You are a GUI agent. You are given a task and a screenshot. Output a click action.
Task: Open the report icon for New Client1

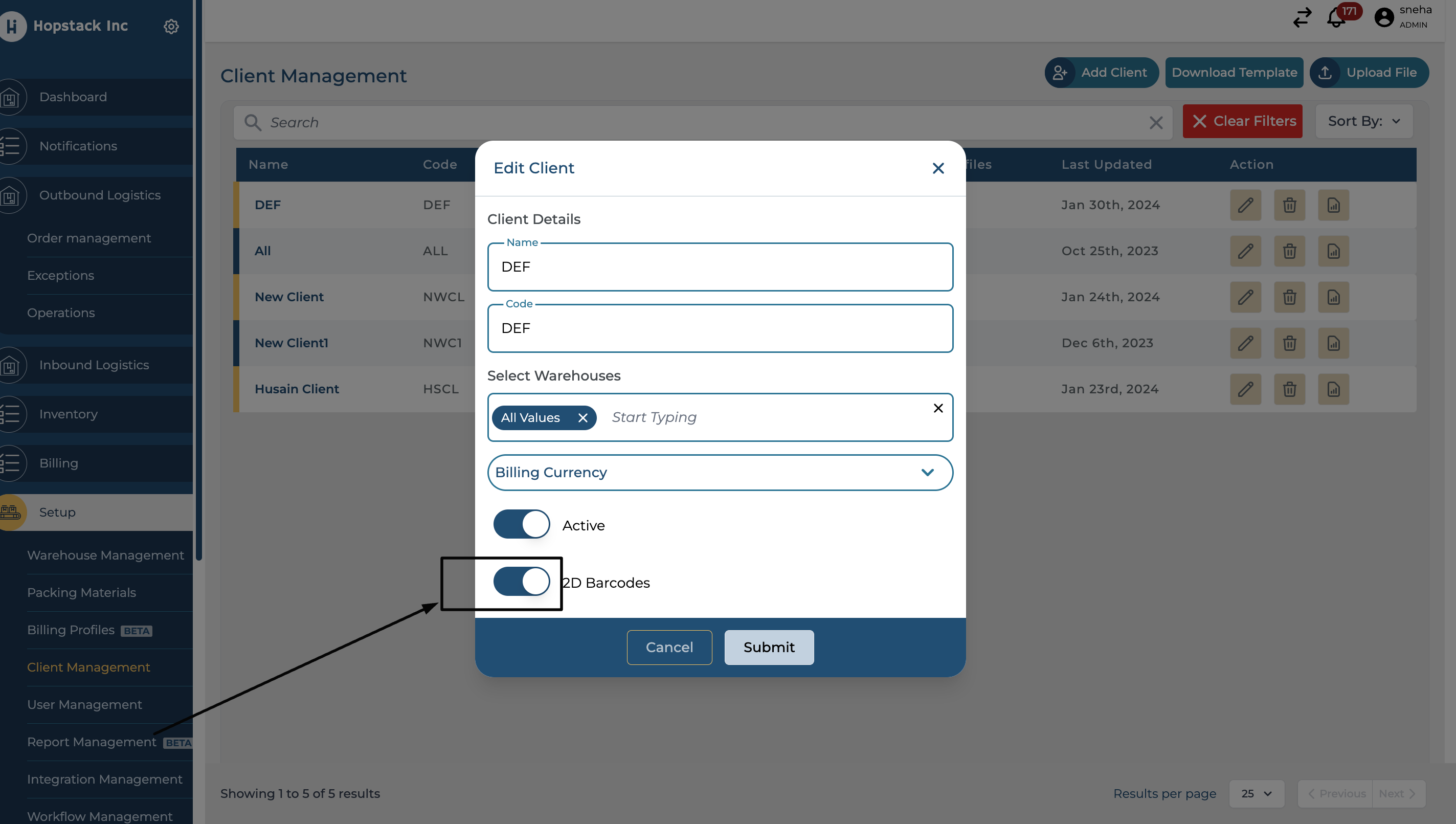1334,343
